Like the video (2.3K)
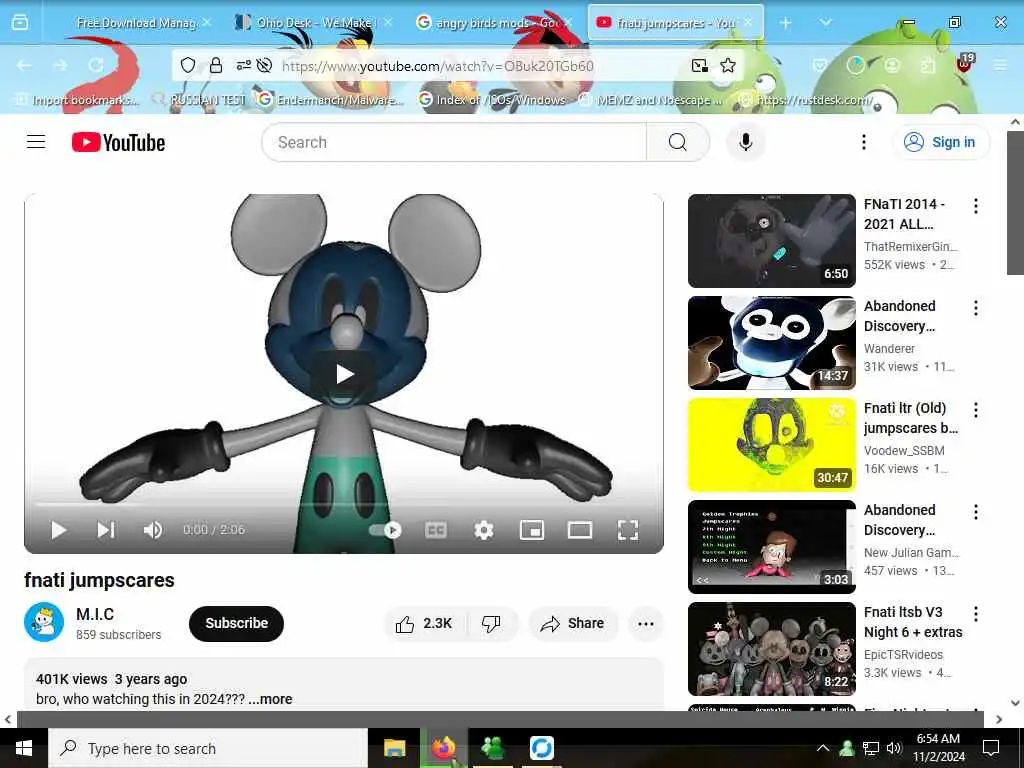 click(424, 624)
